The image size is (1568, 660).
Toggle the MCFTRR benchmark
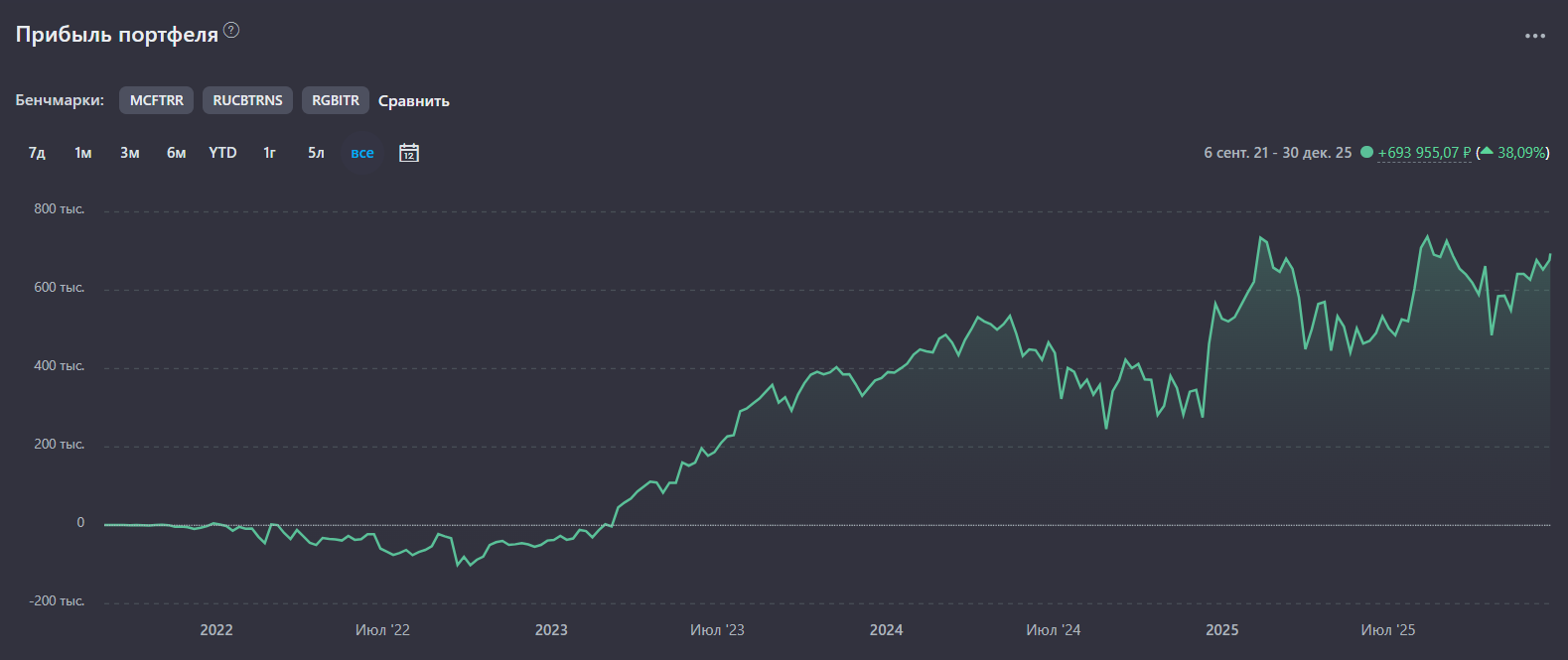[157, 100]
